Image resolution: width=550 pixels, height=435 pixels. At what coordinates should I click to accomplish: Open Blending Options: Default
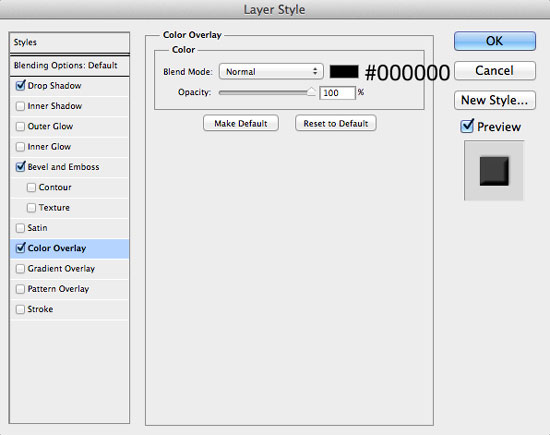(x=69, y=65)
